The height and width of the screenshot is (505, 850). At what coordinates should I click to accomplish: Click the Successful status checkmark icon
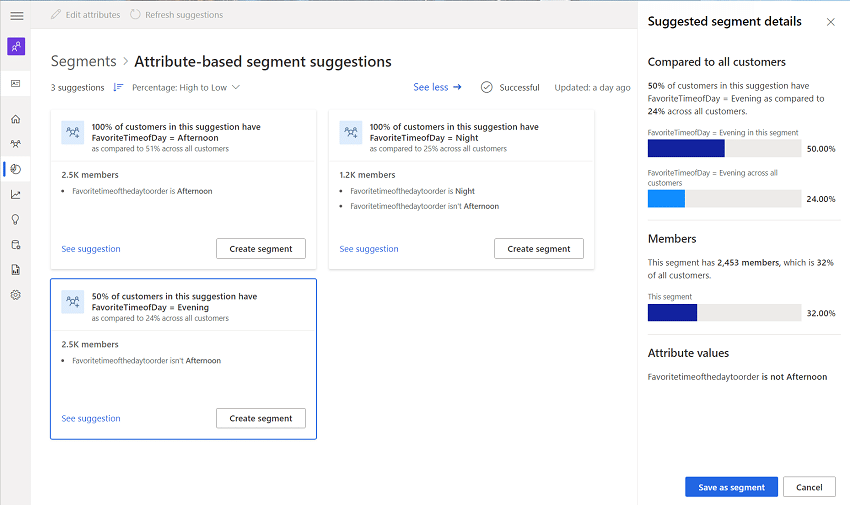point(487,87)
